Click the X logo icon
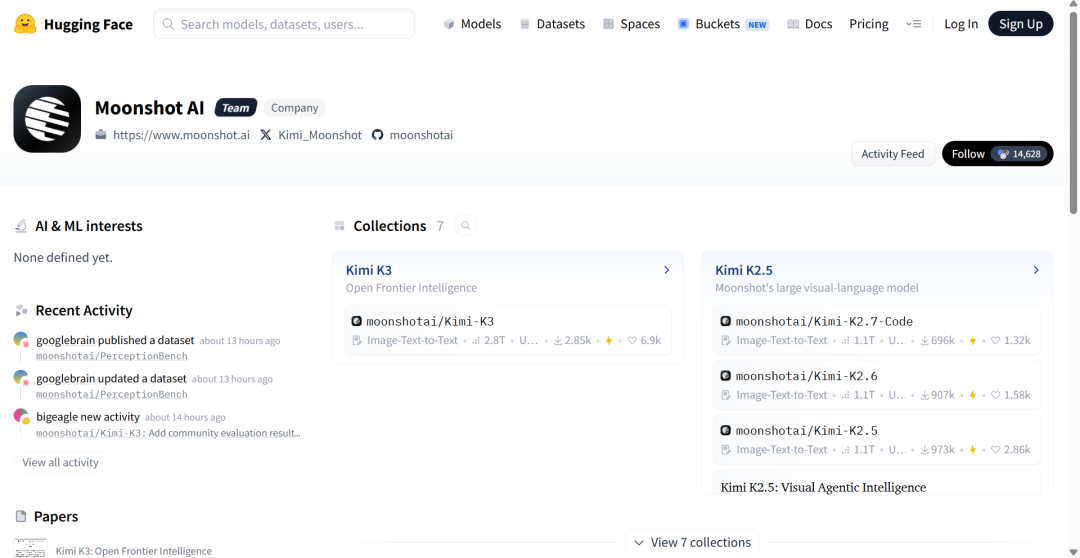The width and height of the screenshot is (1080, 558). (266, 135)
